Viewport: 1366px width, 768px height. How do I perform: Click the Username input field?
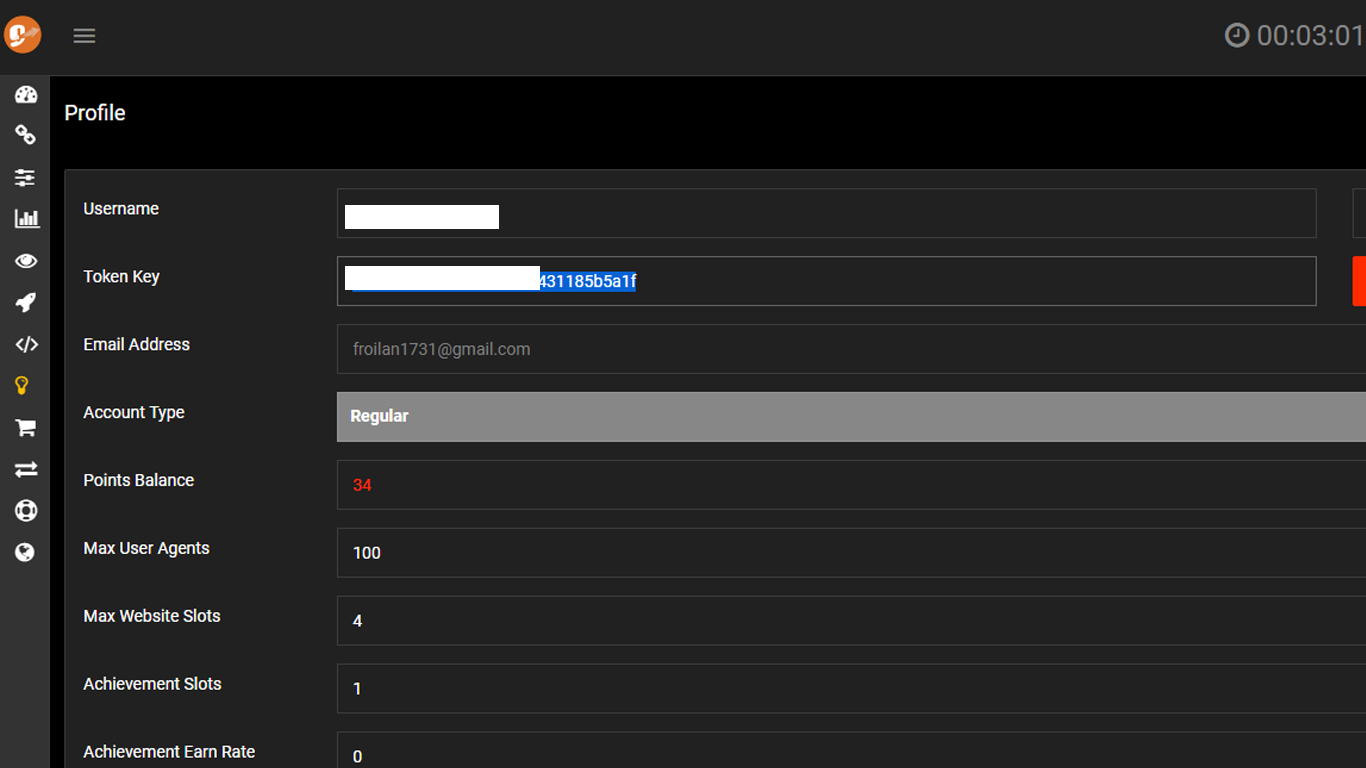pyautogui.click(x=826, y=213)
